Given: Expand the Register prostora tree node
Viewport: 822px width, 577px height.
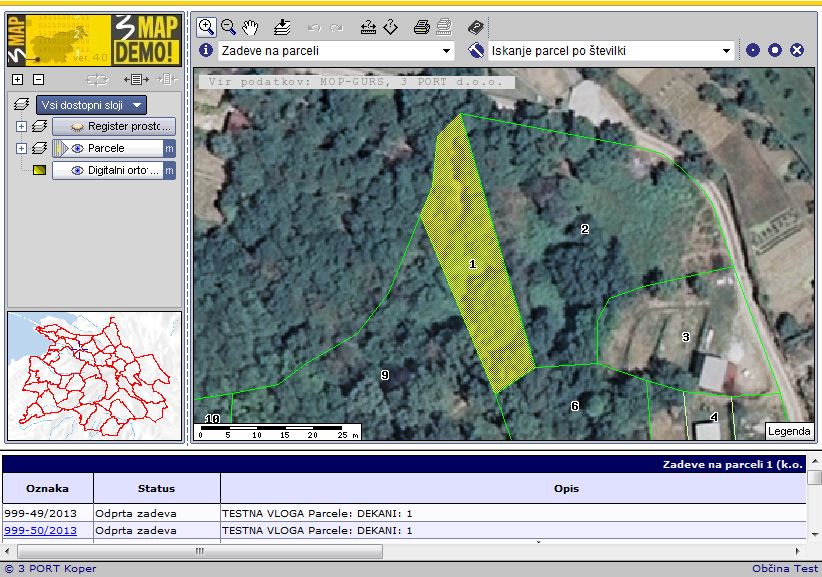Looking at the screenshot, I should (x=21, y=126).
